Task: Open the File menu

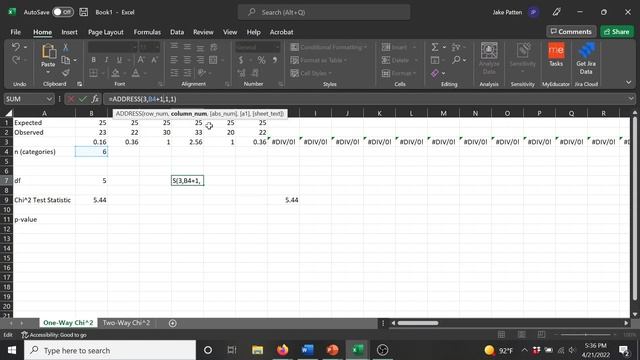Action: 16,32
